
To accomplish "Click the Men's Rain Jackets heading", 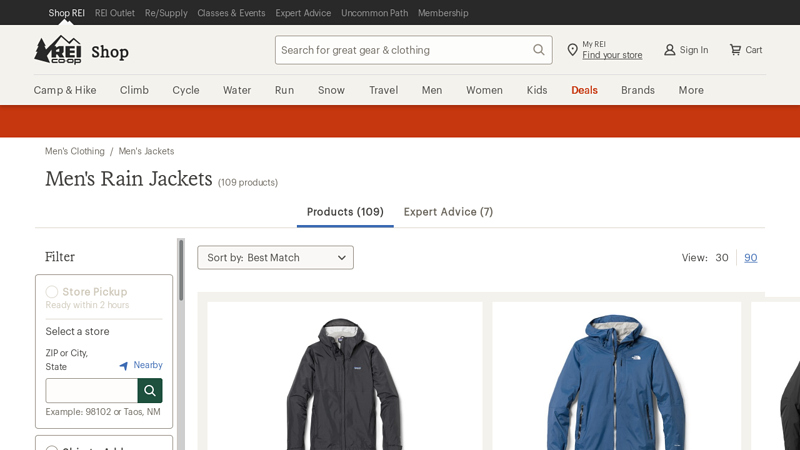I will click(x=129, y=179).
